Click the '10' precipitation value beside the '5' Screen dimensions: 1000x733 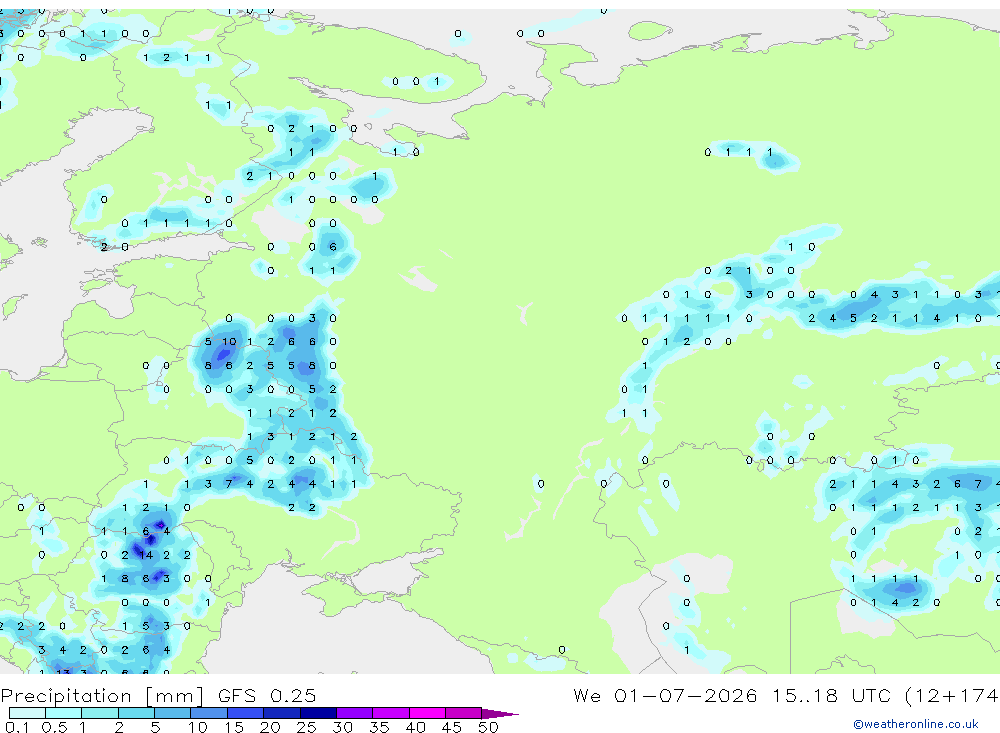(x=229, y=342)
